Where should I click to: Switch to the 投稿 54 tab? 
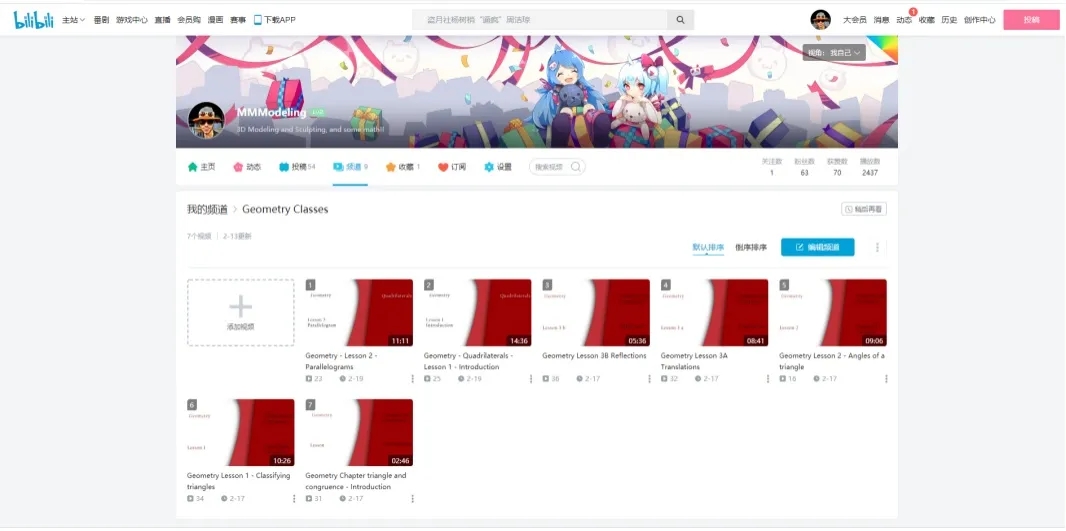coord(297,167)
